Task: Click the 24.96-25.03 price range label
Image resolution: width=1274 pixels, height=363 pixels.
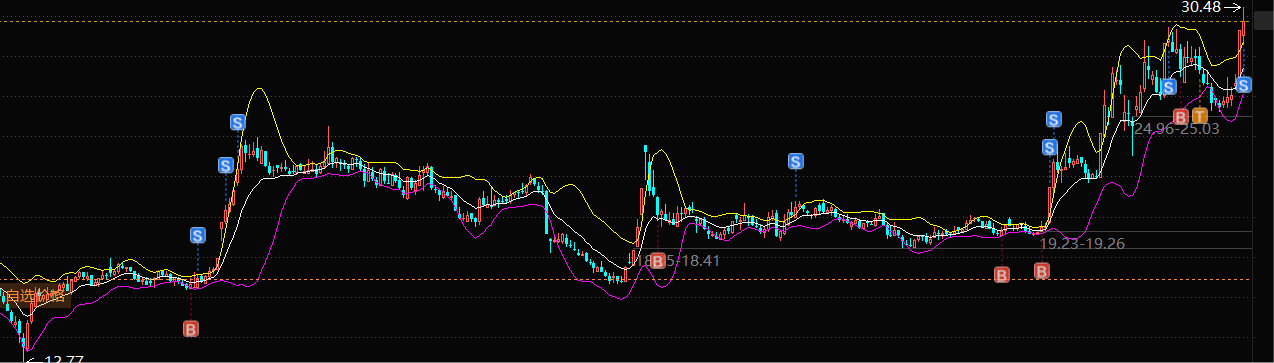Action: (x=1176, y=129)
